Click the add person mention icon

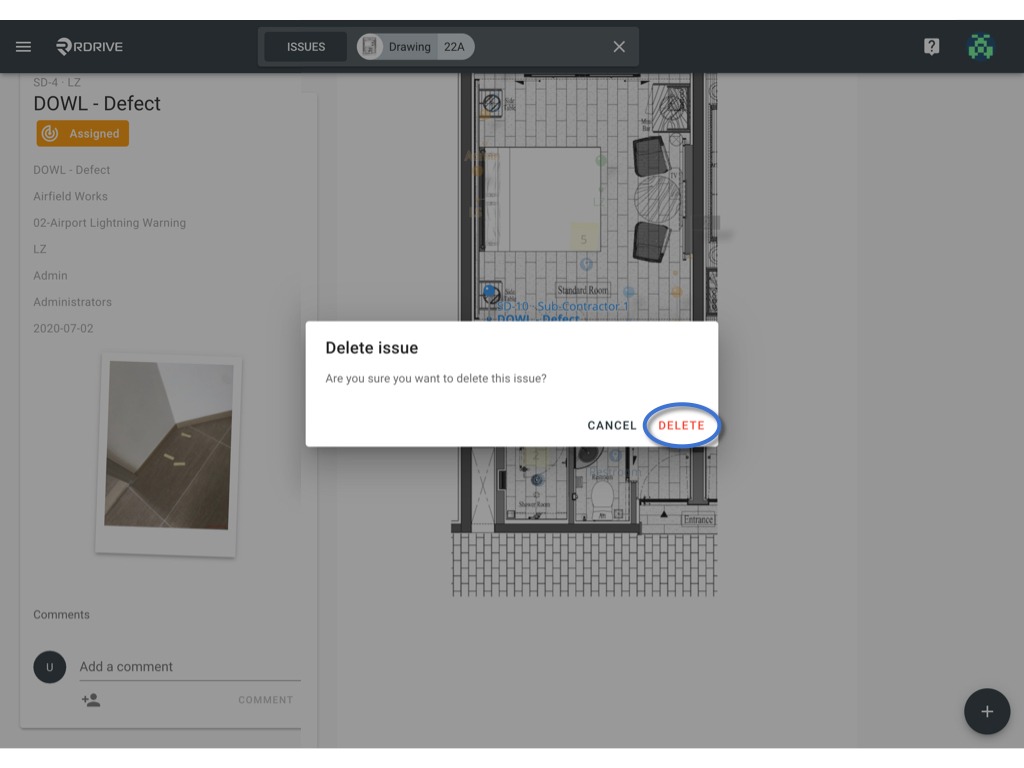click(x=91, y=700)
